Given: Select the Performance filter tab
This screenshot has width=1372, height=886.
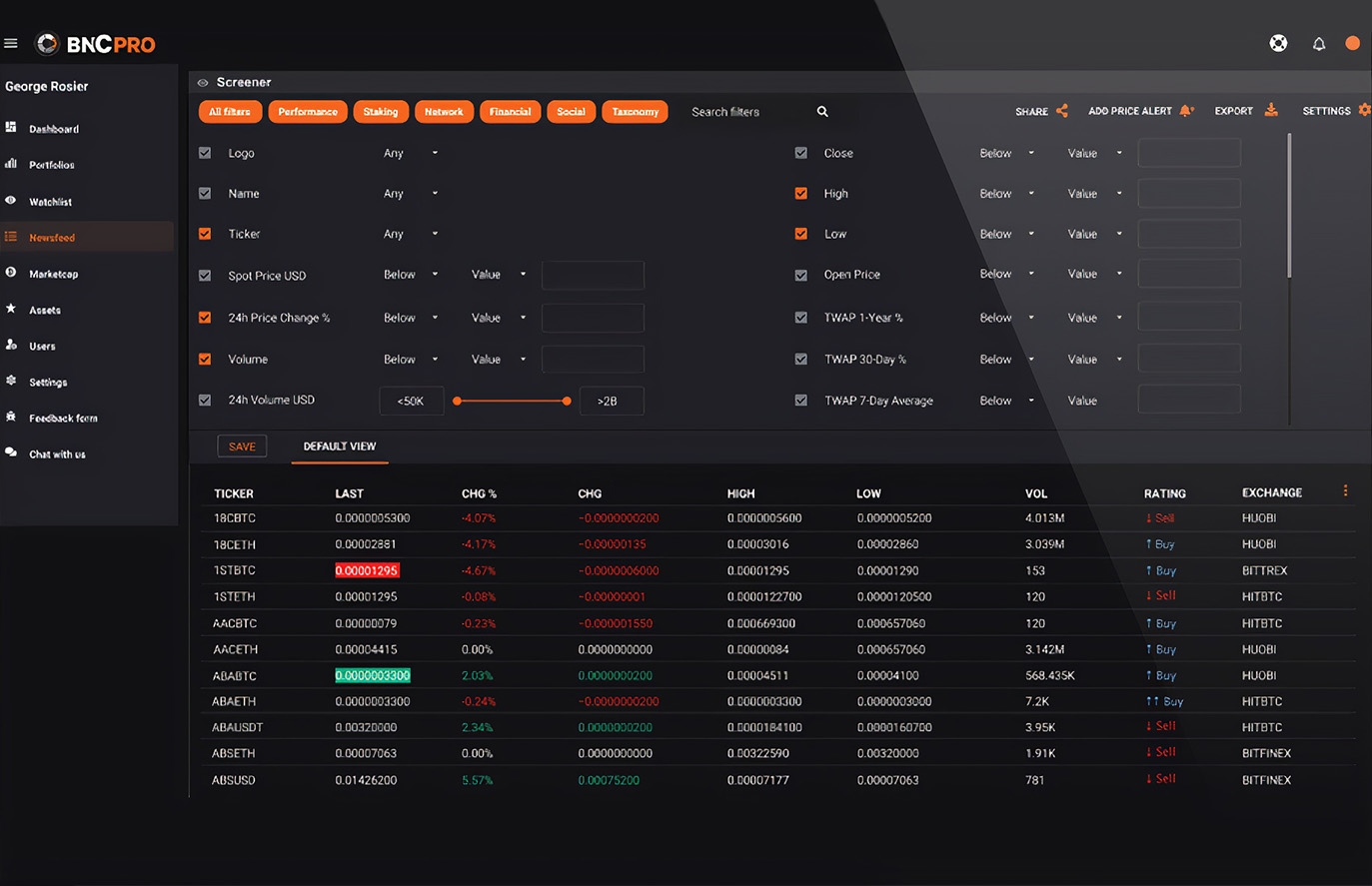Looking at the screenshot, I should tap(308, 112).
